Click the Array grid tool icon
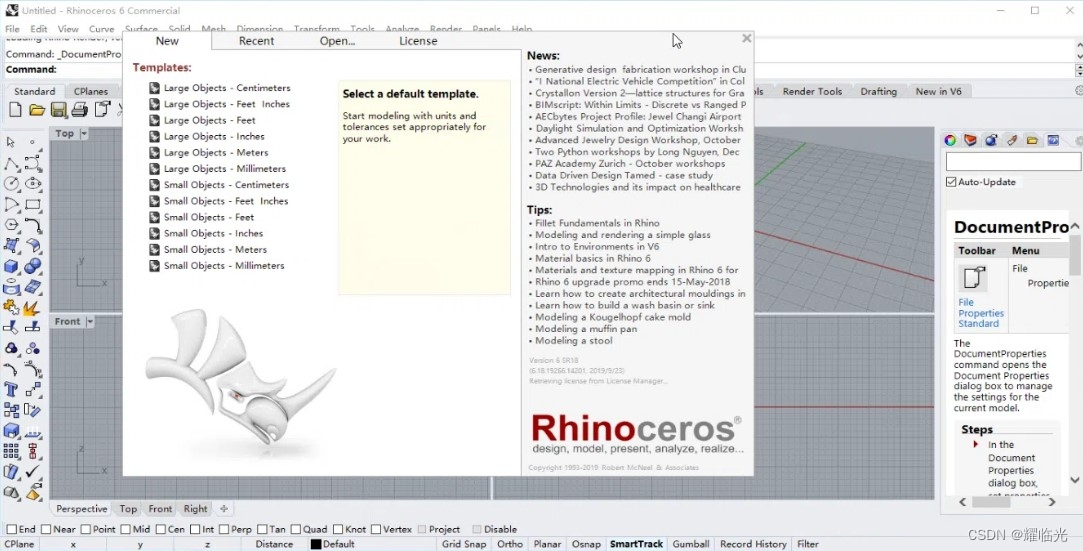Screen dimensions: 1083x551 [11, 451]
